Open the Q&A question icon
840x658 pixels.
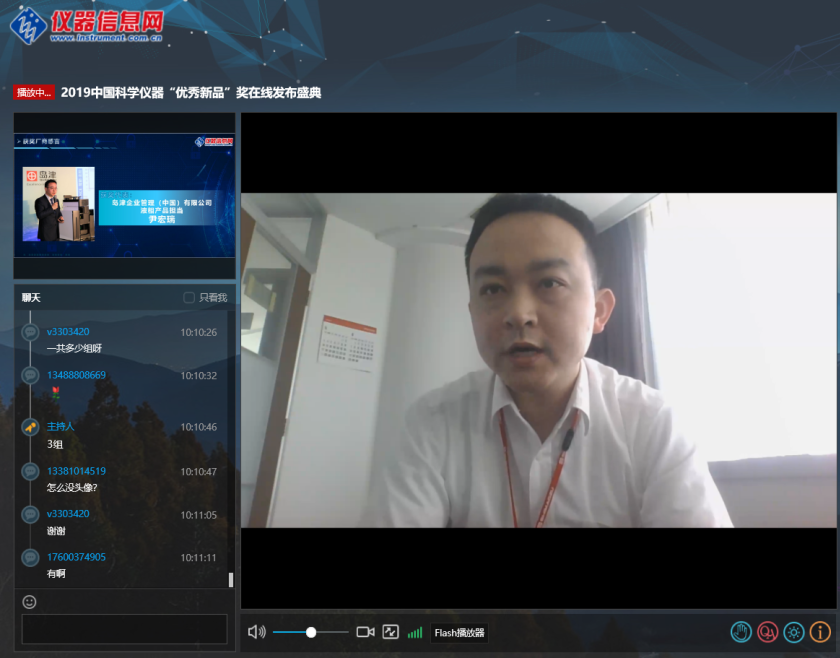coord(767,632)
